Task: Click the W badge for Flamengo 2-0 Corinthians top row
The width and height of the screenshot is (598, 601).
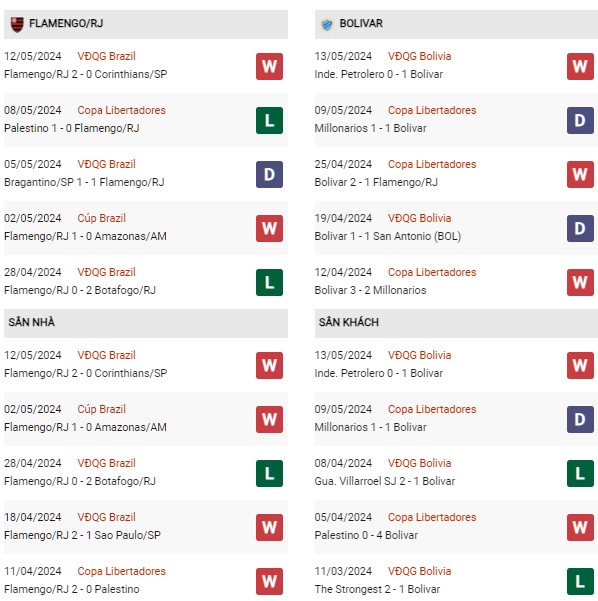Action: tap(269, 66)
